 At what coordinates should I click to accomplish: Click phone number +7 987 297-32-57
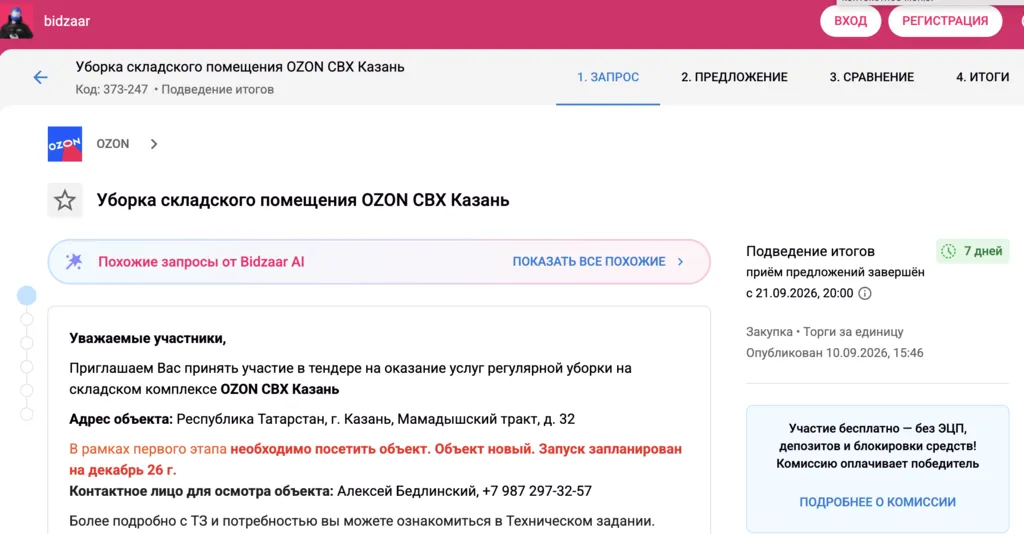click(x=537, y=491)
